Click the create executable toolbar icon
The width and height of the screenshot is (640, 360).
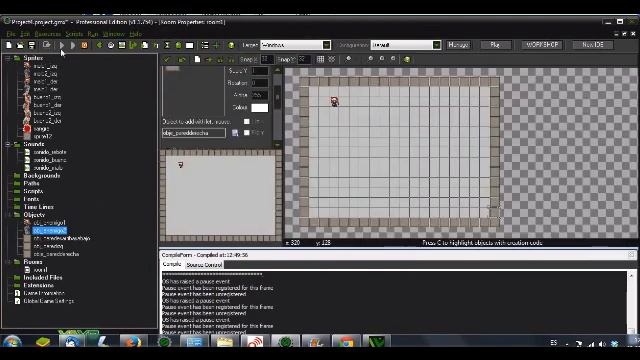[x=47, y=45]
